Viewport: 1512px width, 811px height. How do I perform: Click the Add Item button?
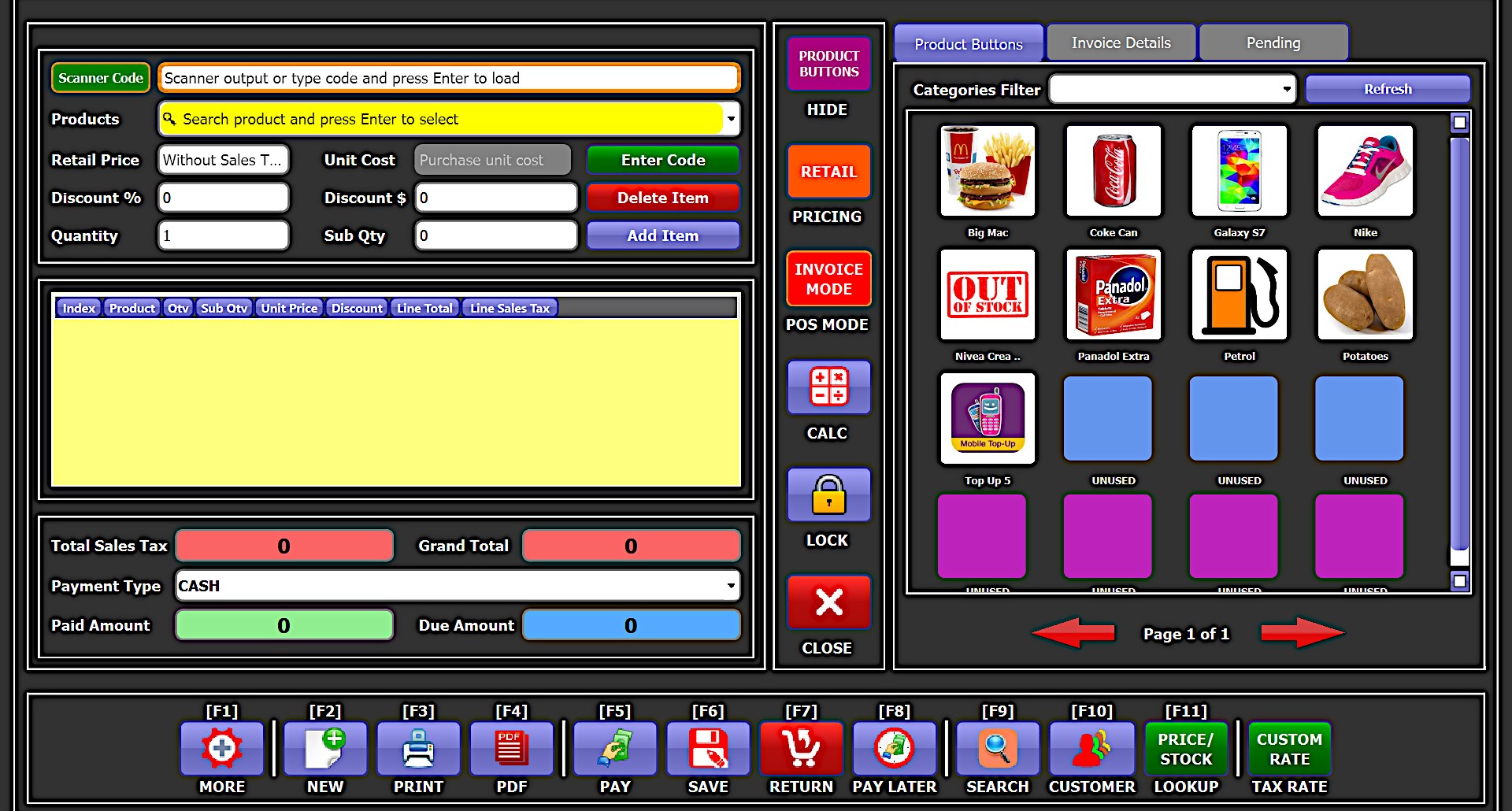pos(663,235)
